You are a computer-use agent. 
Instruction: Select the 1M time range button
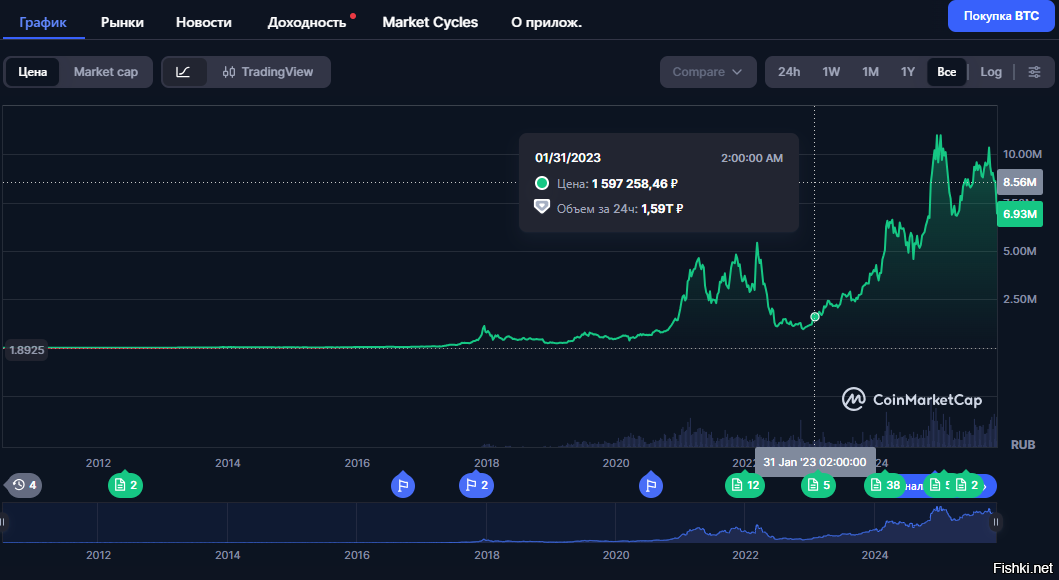[870, 72]
